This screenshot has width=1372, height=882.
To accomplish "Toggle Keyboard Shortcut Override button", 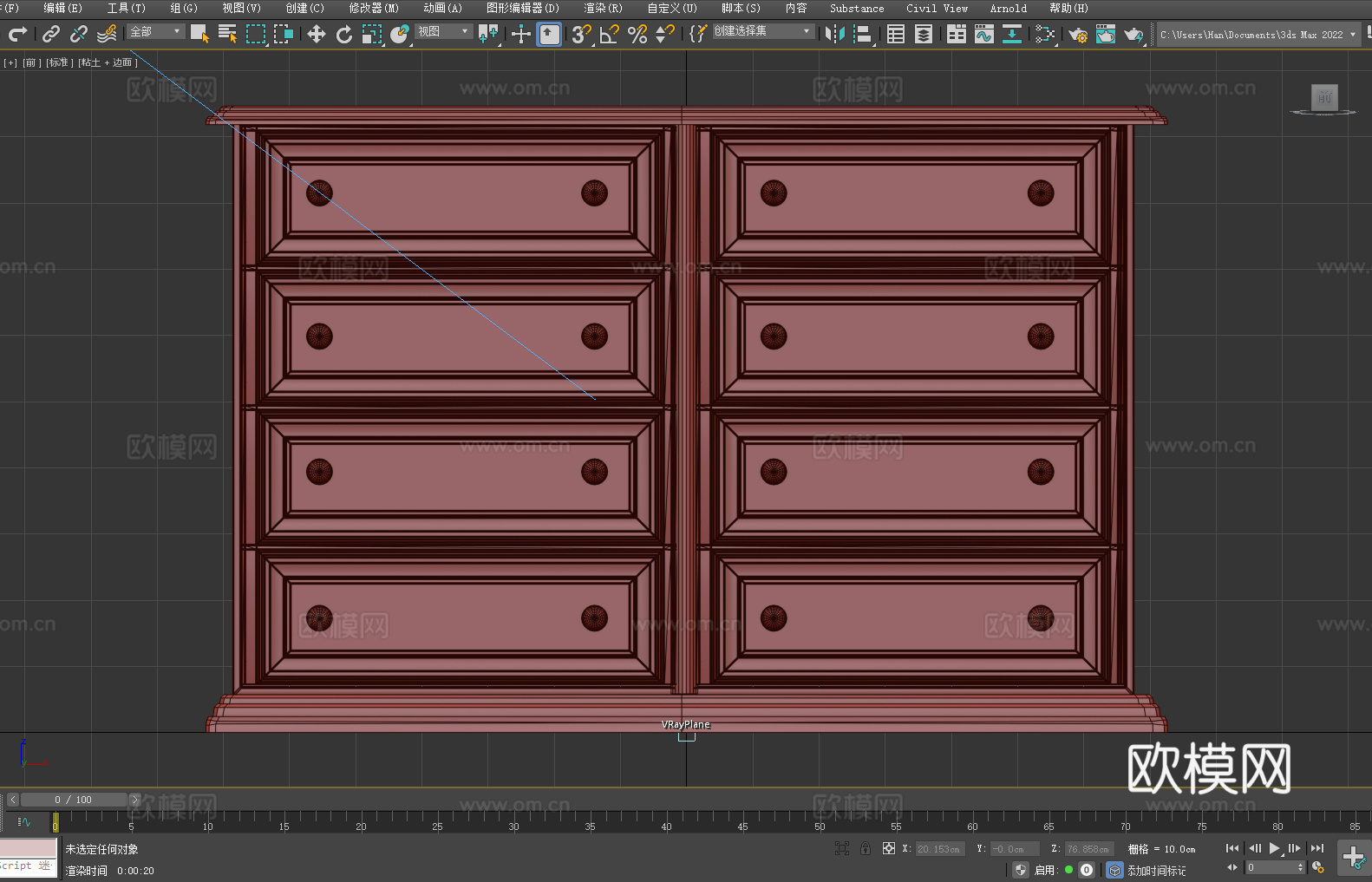I will (x=549, y=34).
